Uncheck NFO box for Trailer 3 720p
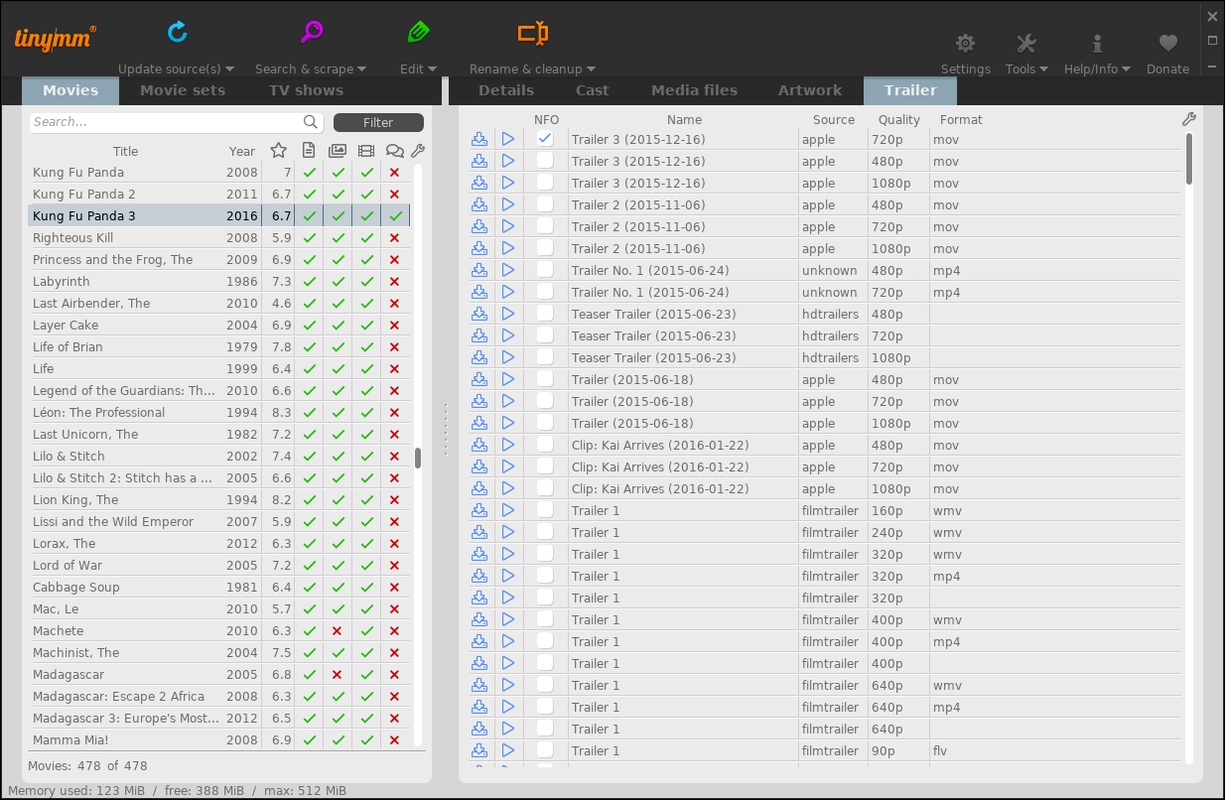The image size is (1225, 800). click(545, 139)
